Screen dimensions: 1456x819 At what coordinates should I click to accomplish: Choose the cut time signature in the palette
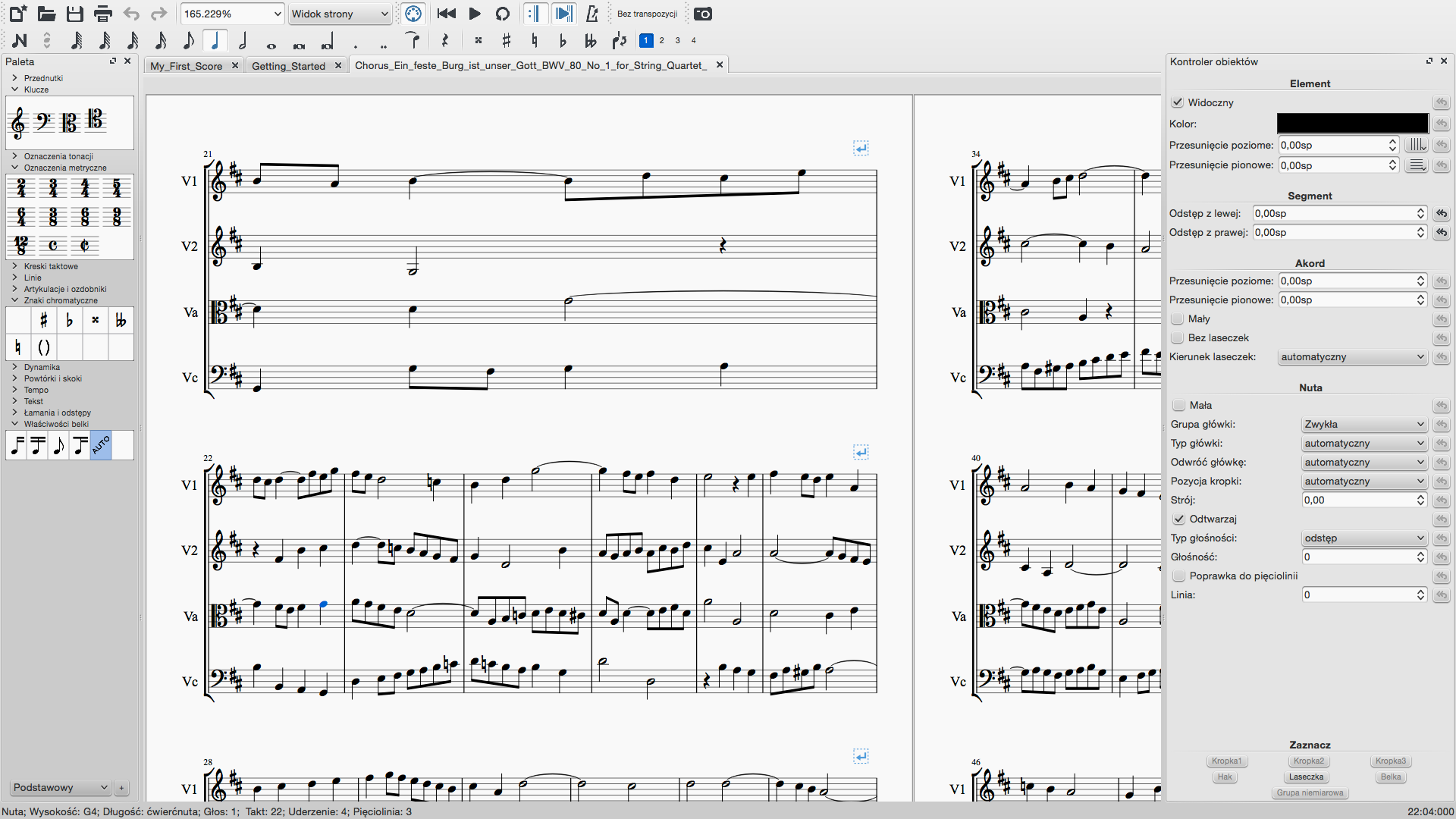click(x=85, y=246)
